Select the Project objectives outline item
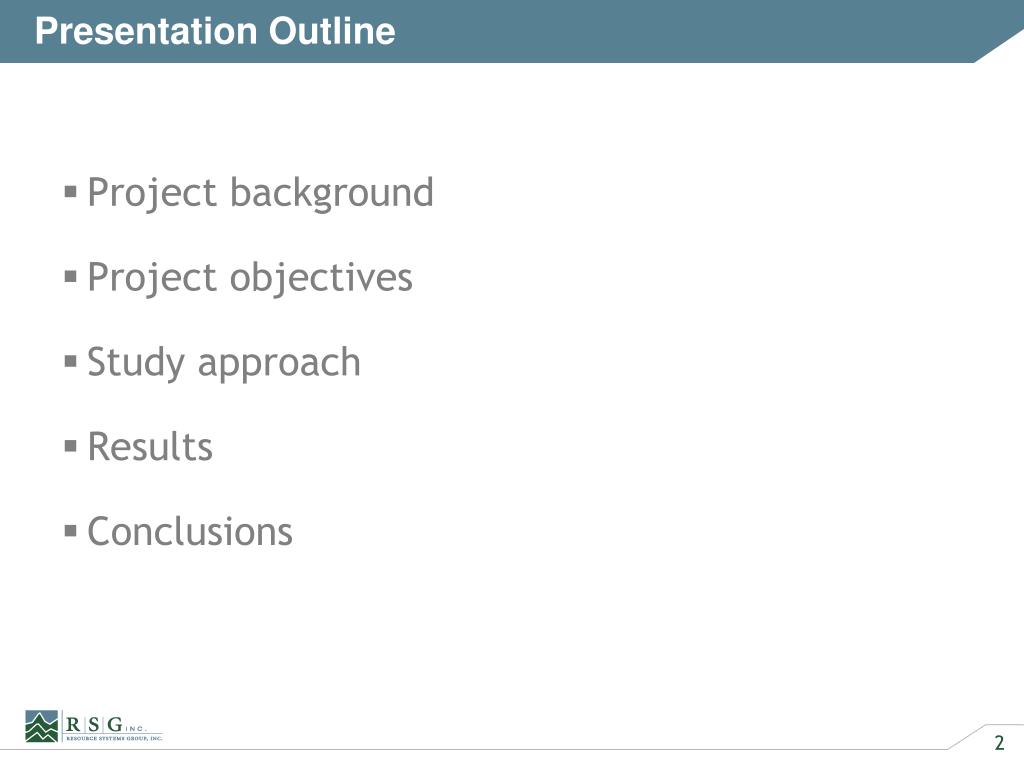This screenshot has height=768, width=1024. 250,278
